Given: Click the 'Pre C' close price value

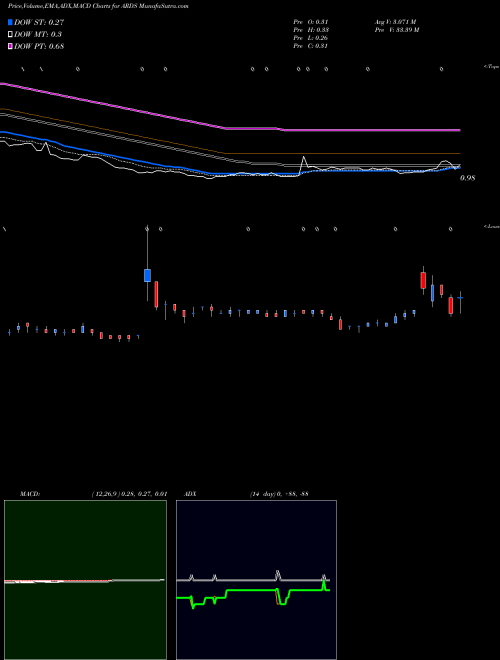Looking at the screenshot, I should click(x=310, y=46).
